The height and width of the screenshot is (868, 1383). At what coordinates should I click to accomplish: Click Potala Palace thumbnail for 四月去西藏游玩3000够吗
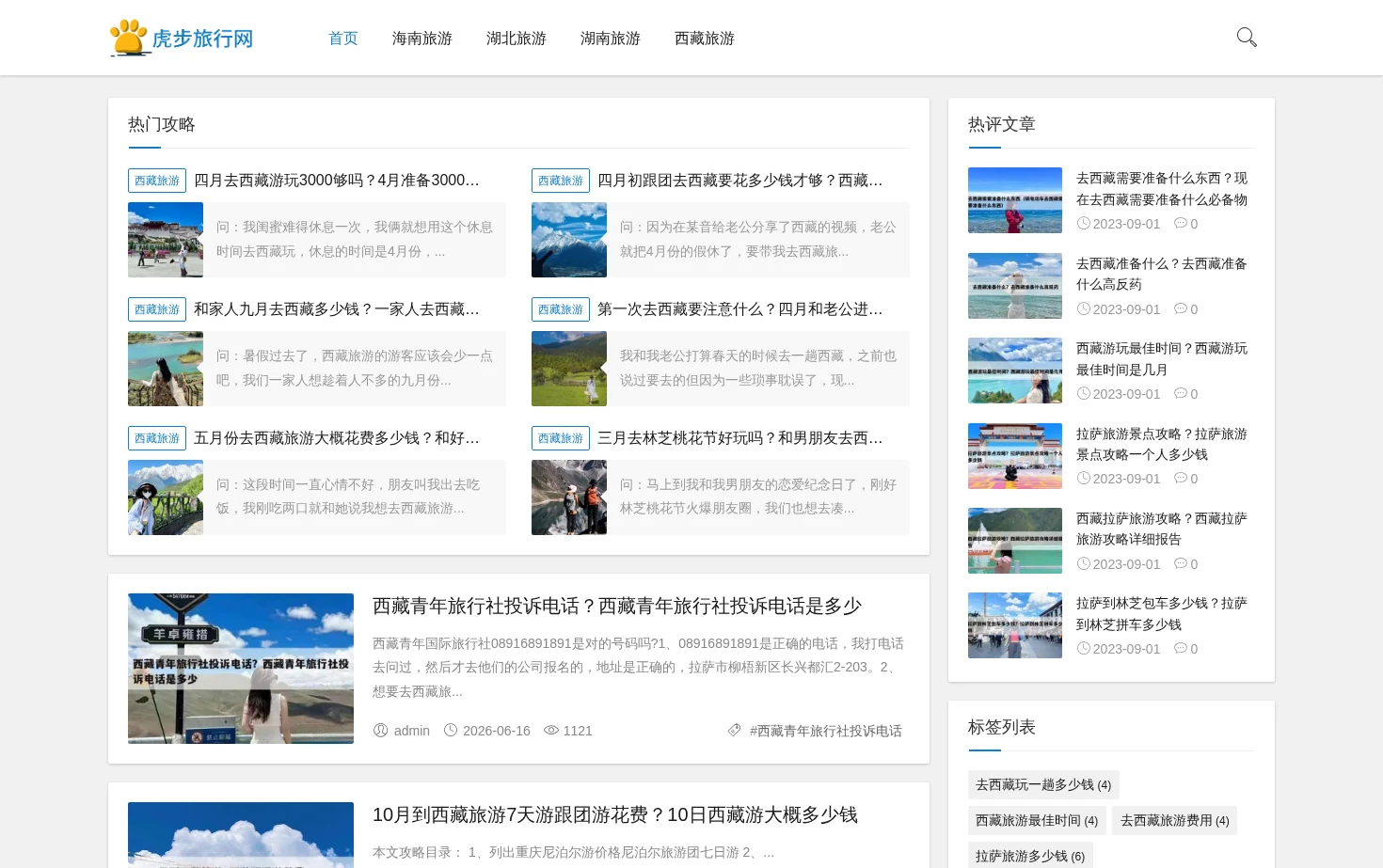pos(166,240)
